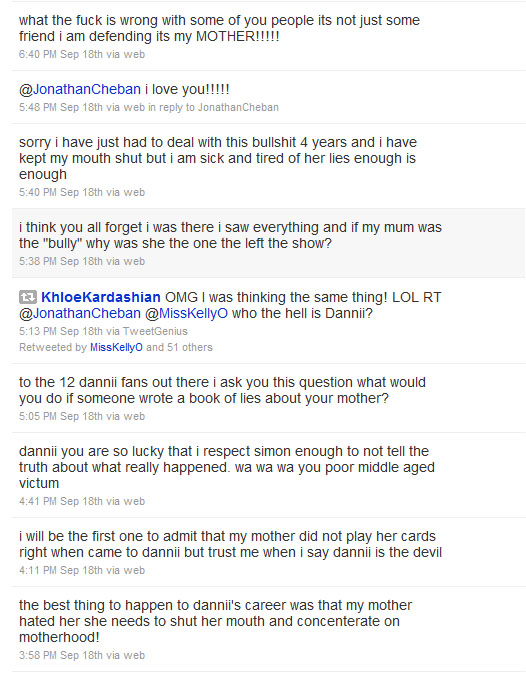Click 'in reply to JonathanCheban' link
Image resolution: width=526 pixels, height=677 pixels.
(x=214, y=108)
